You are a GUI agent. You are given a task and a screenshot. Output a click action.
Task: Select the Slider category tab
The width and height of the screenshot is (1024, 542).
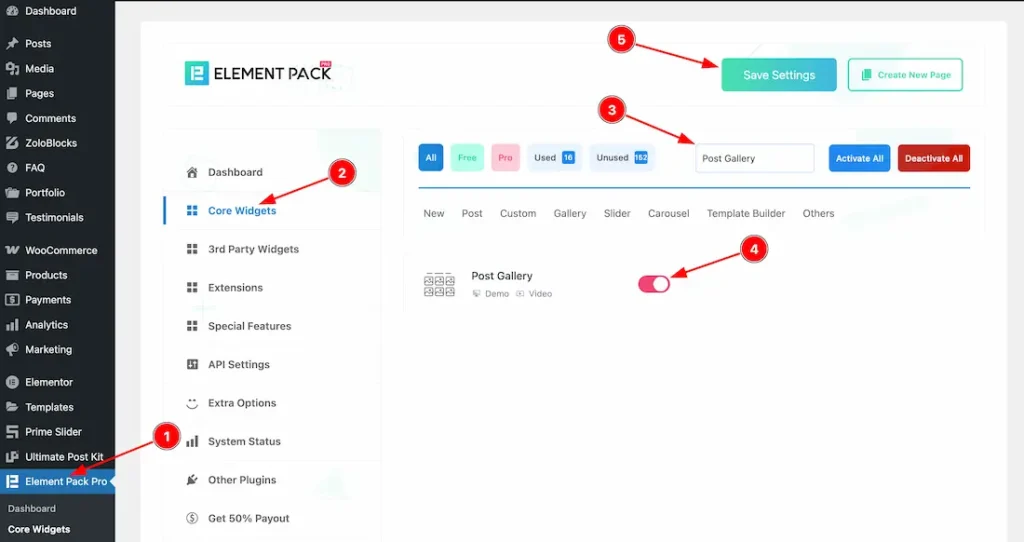click(617, 214)
